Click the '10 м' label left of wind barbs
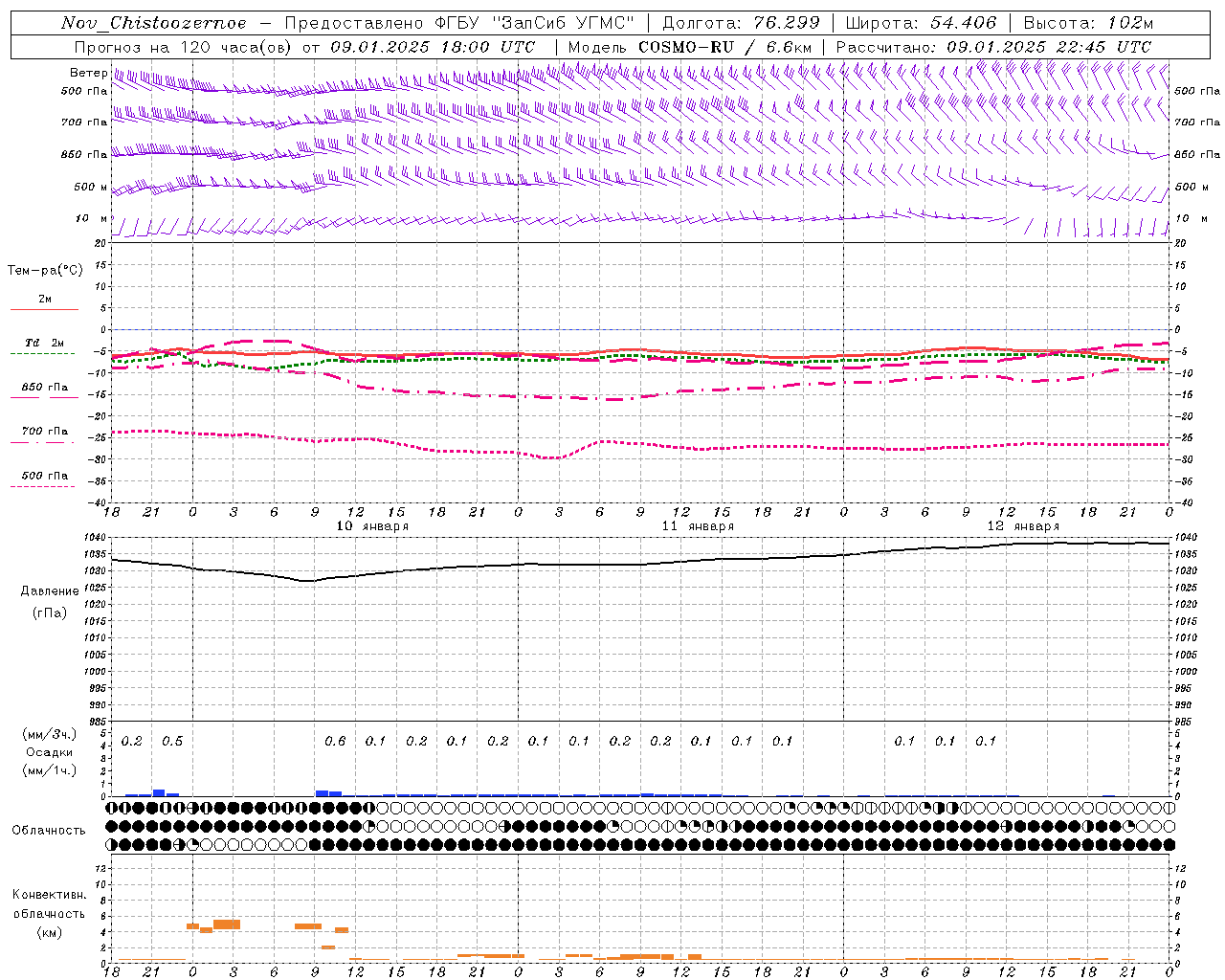 tap(91, 218)
